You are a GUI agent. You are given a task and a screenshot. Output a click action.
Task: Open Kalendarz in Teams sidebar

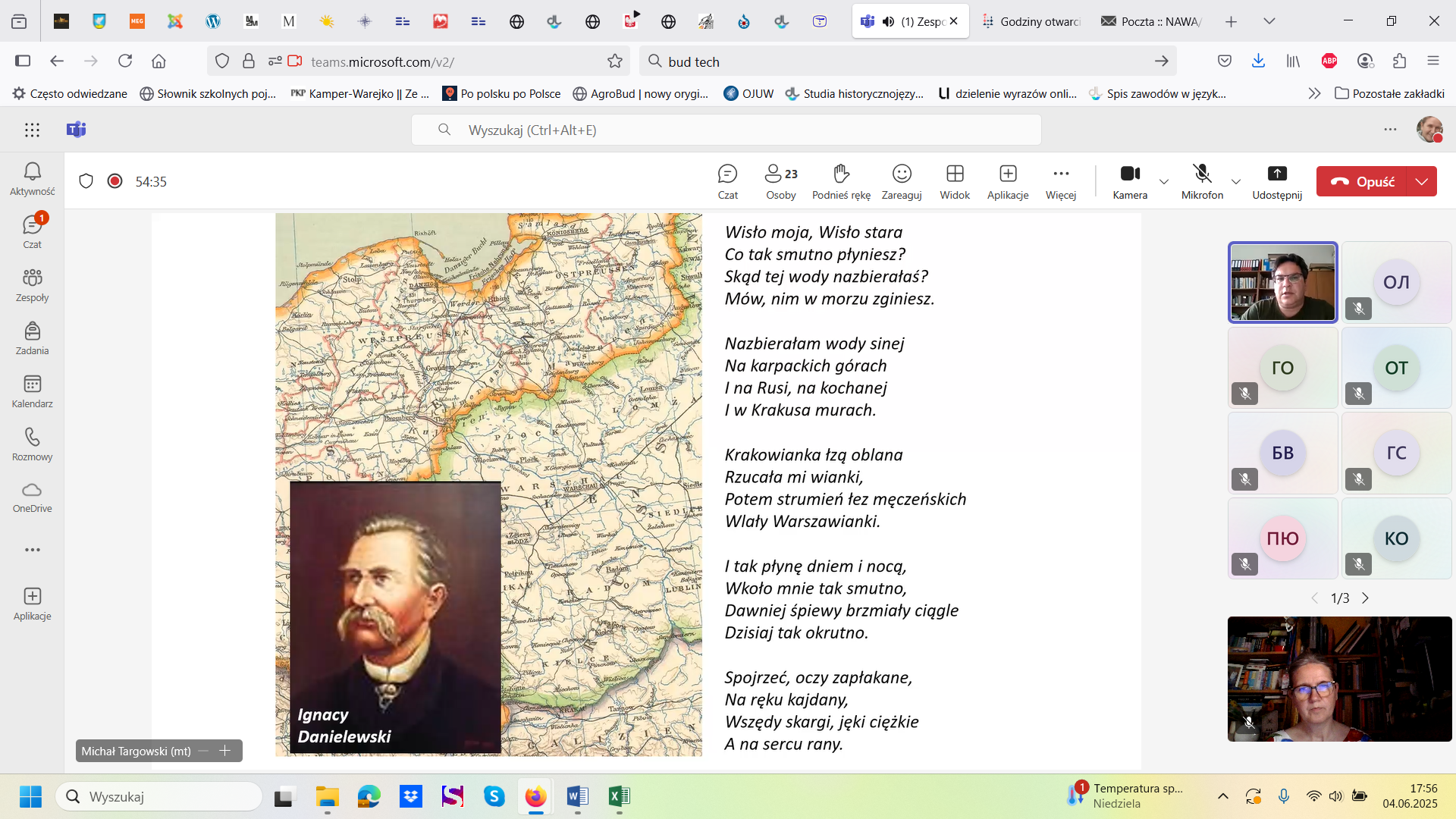pyautogui.click(x=32, y=391)
